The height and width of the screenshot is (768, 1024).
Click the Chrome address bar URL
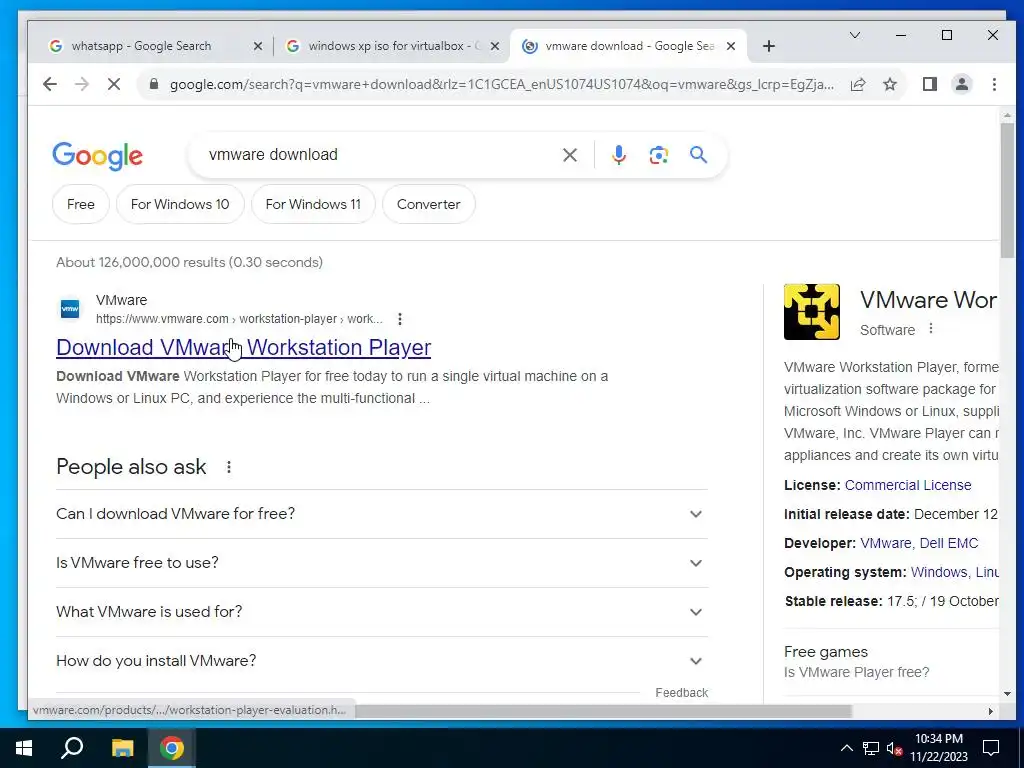[x=502, y=84]
